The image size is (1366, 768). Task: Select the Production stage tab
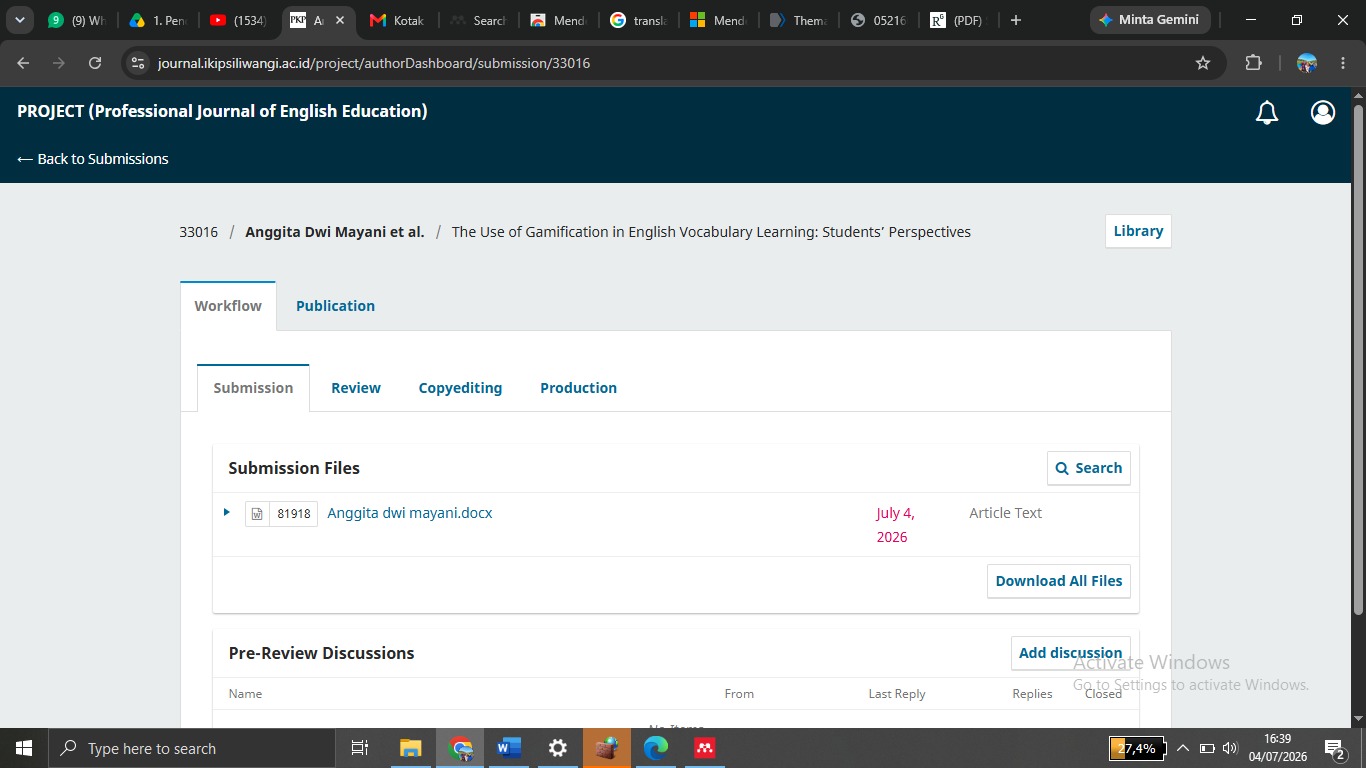click(x=578, y=388)
